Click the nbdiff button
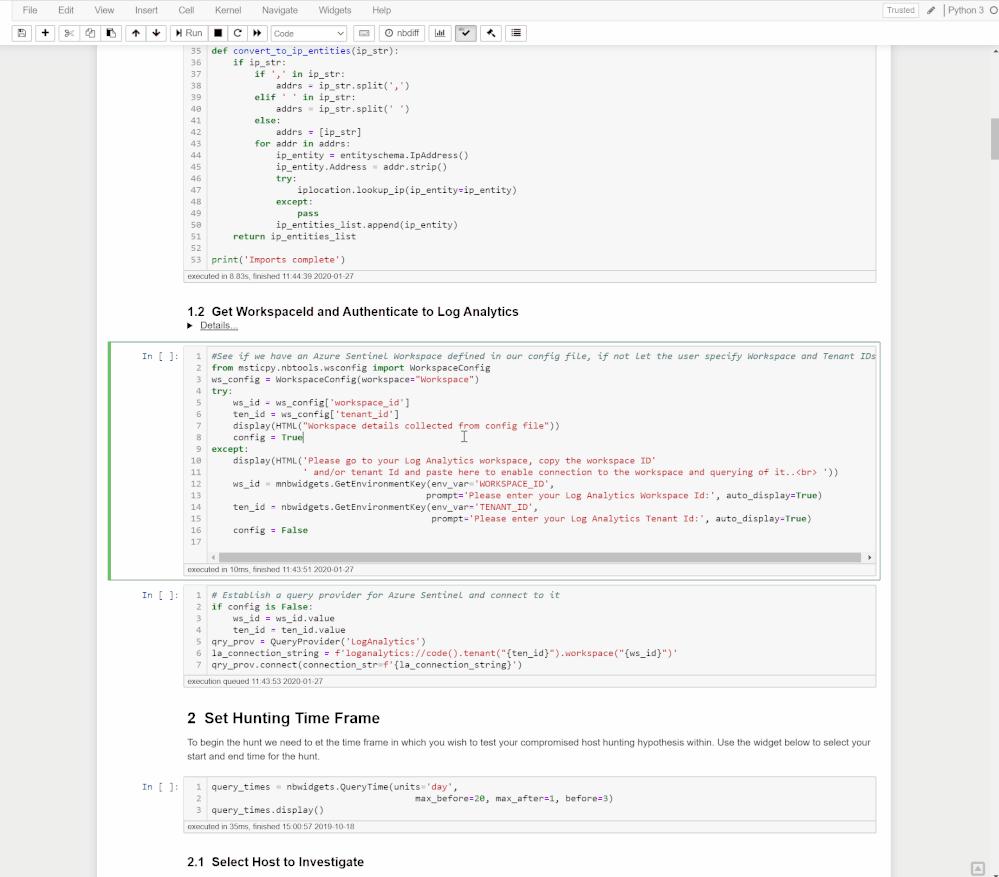This screenshot has width=999, height=877. click(x=402, y=33)
